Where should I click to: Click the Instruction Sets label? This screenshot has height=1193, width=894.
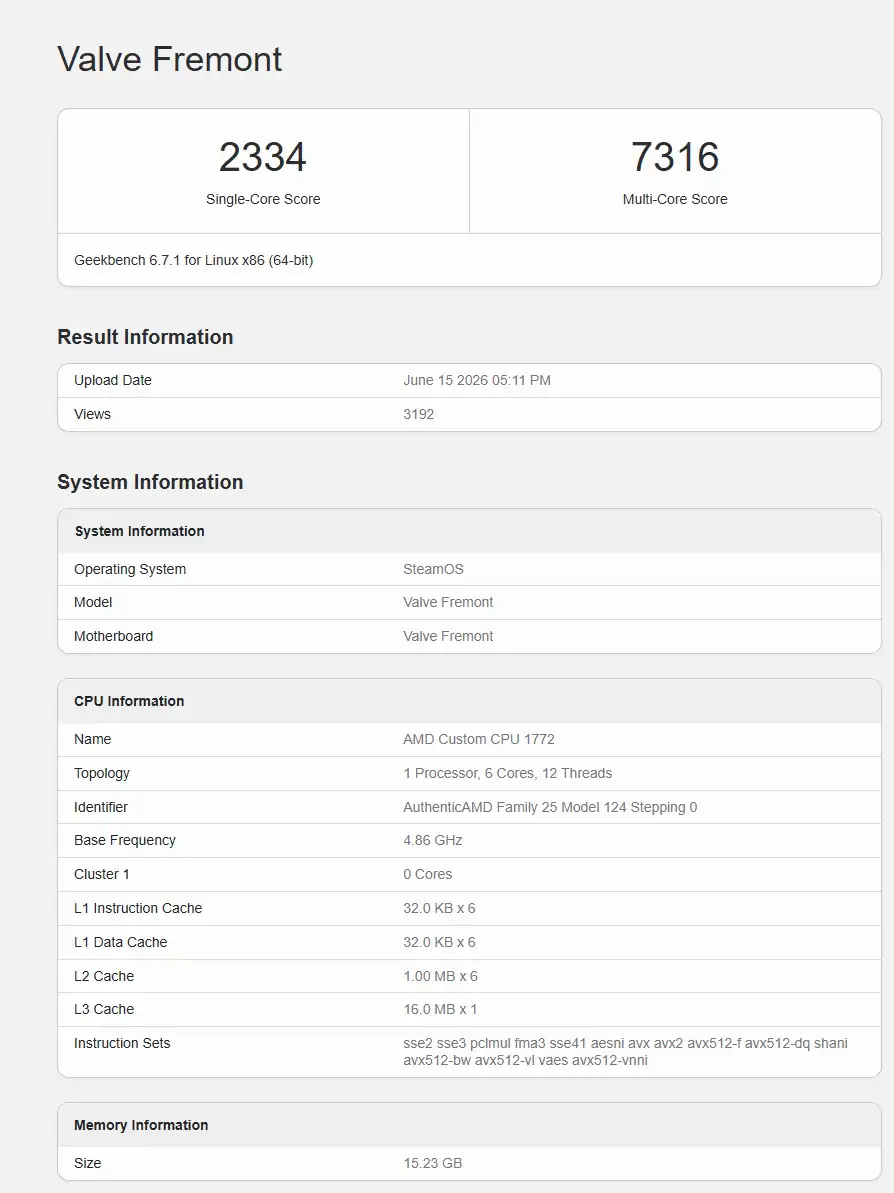[122, 1044]
